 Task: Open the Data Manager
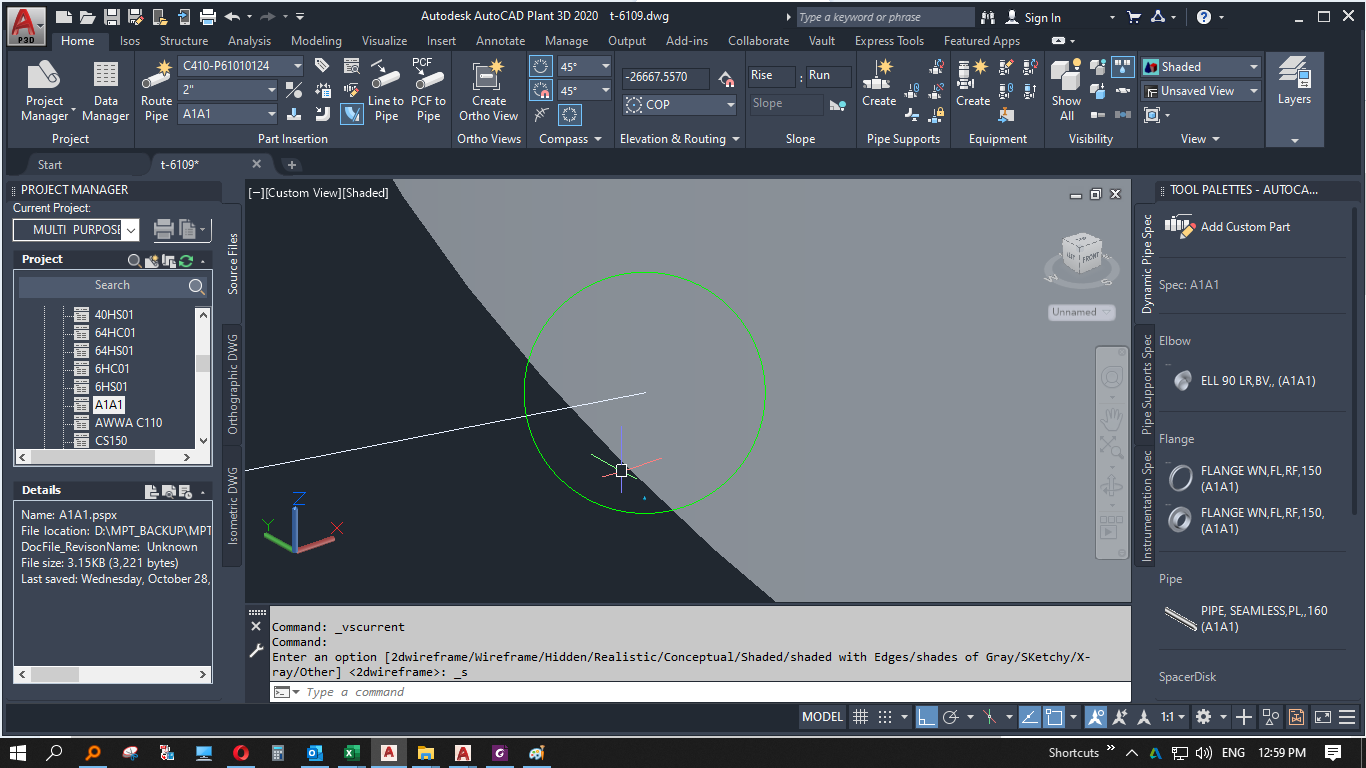pyautogui.click(x=106, y=88)
